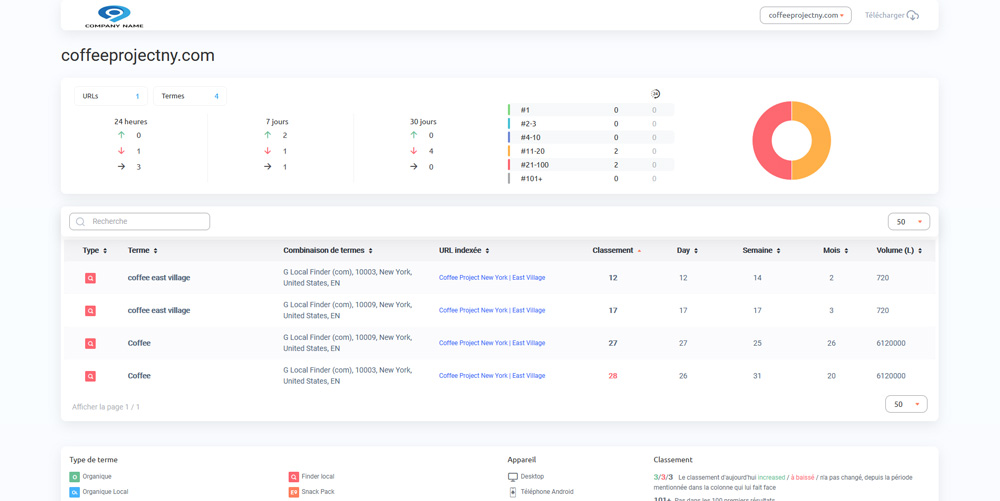The height and width of the screenshot is (501, 1000).
Task: Click the company logo in header
Action: click(114, 17)
